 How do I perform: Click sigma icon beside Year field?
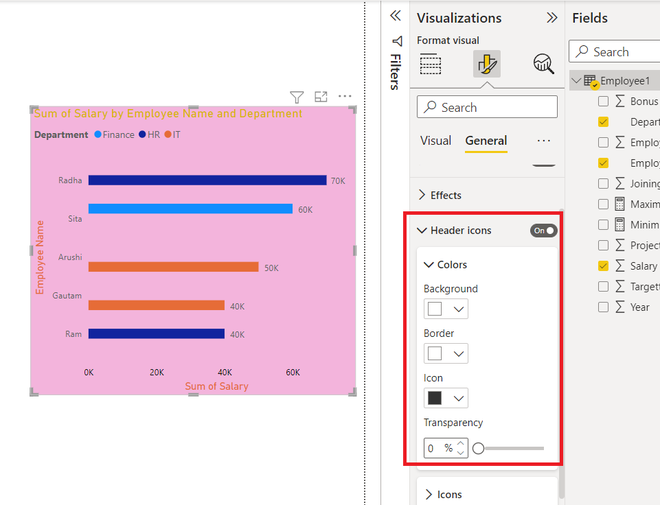[x=620, y=307]
